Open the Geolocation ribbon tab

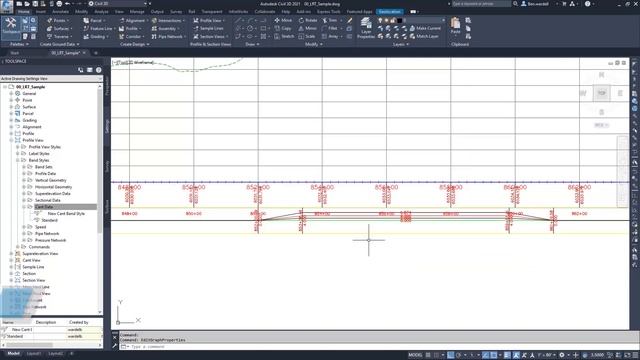point(389,11)
